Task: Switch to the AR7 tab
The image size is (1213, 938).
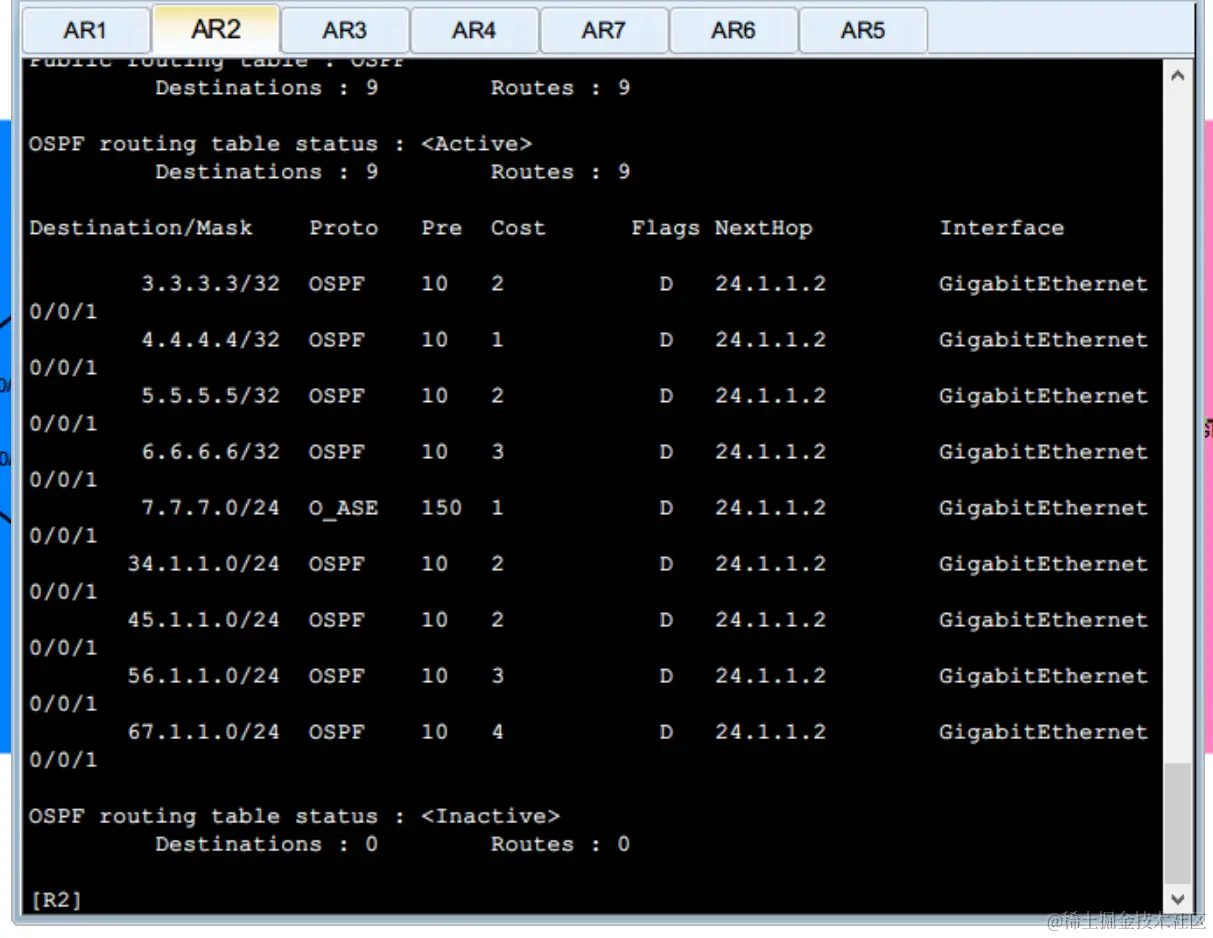Action: point(604,30)
